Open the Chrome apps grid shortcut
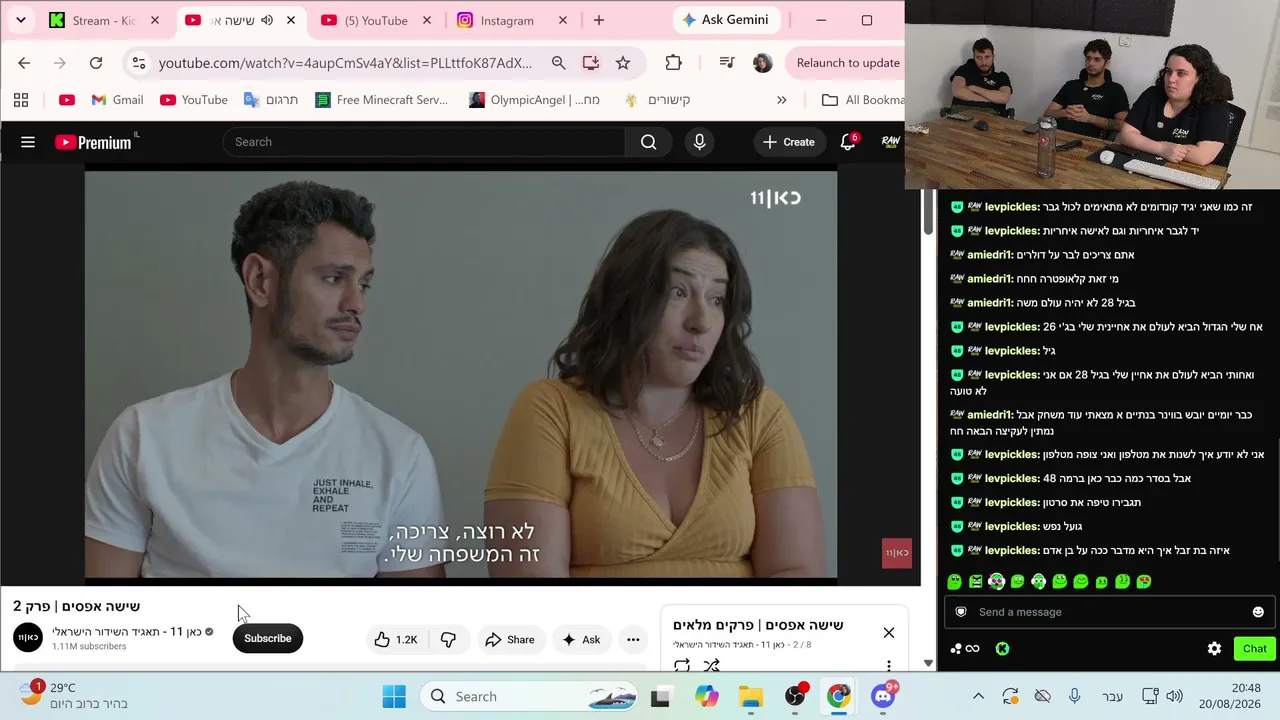1280x720 pixels. pos(21,100)
